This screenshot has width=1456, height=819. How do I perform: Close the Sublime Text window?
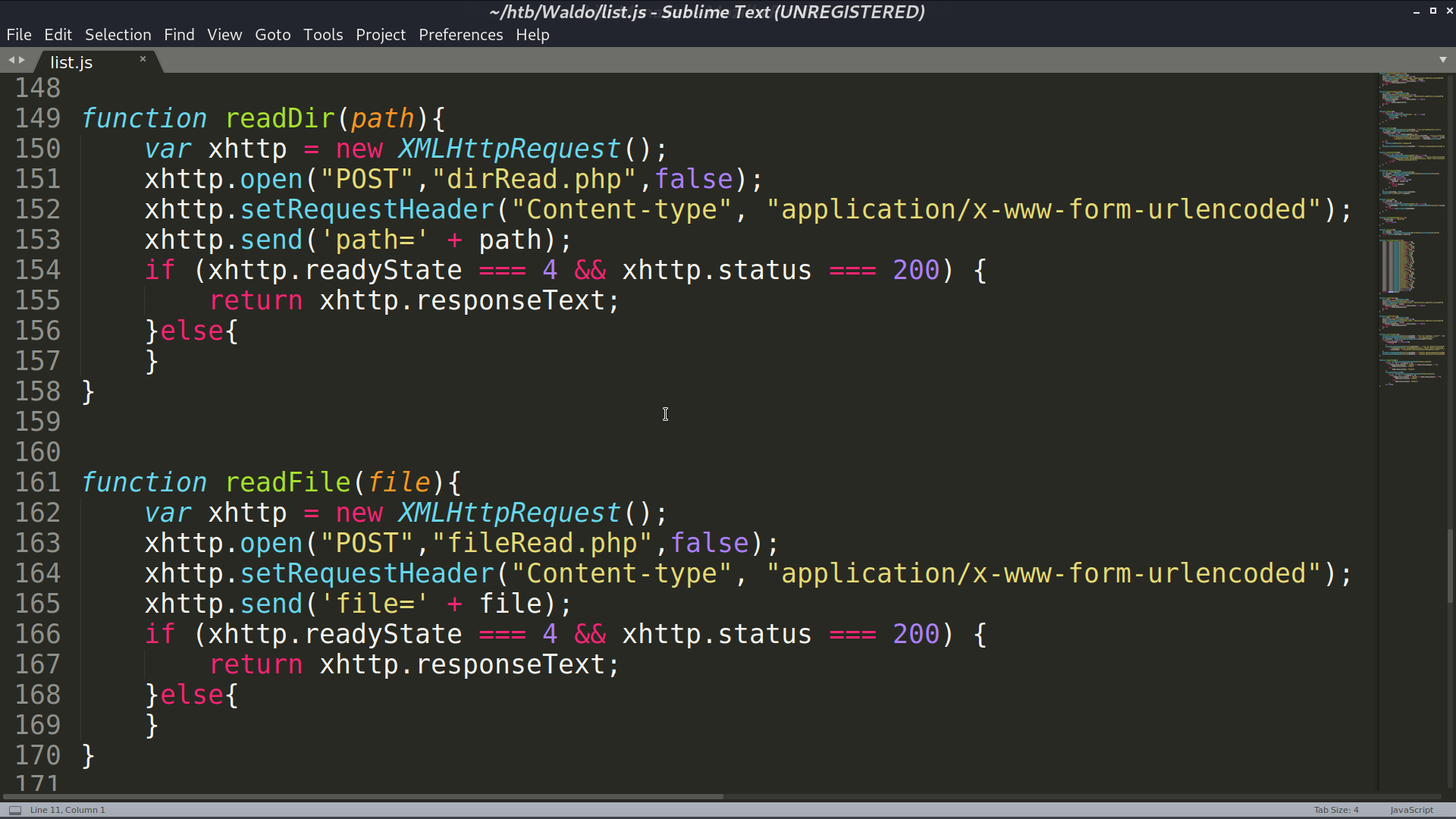click(x=1450, y=11)
